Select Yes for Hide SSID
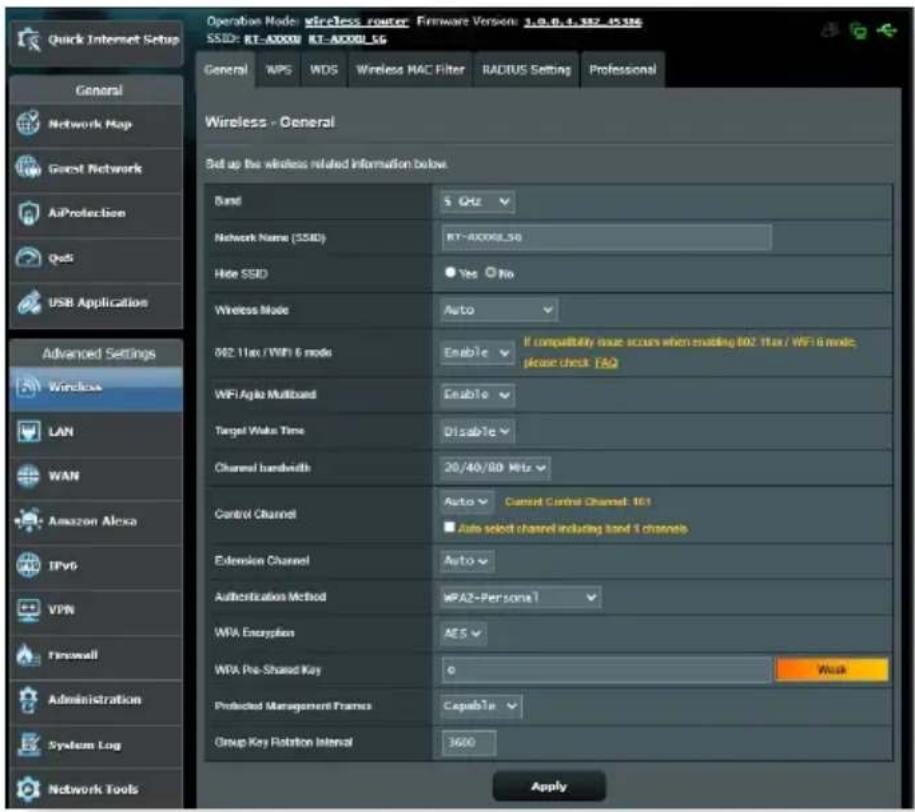The height and width of the screenshot is (812, 915). 450,273
